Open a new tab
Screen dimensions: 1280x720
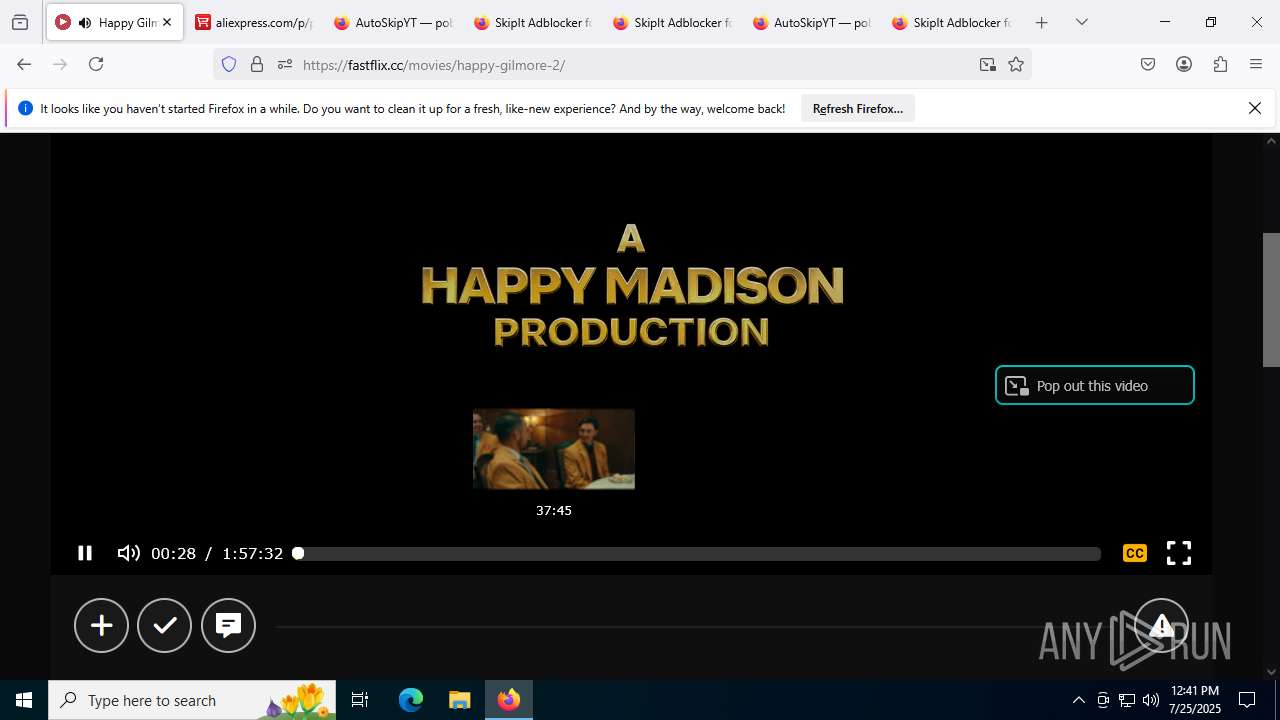[x=1041, y=22]
